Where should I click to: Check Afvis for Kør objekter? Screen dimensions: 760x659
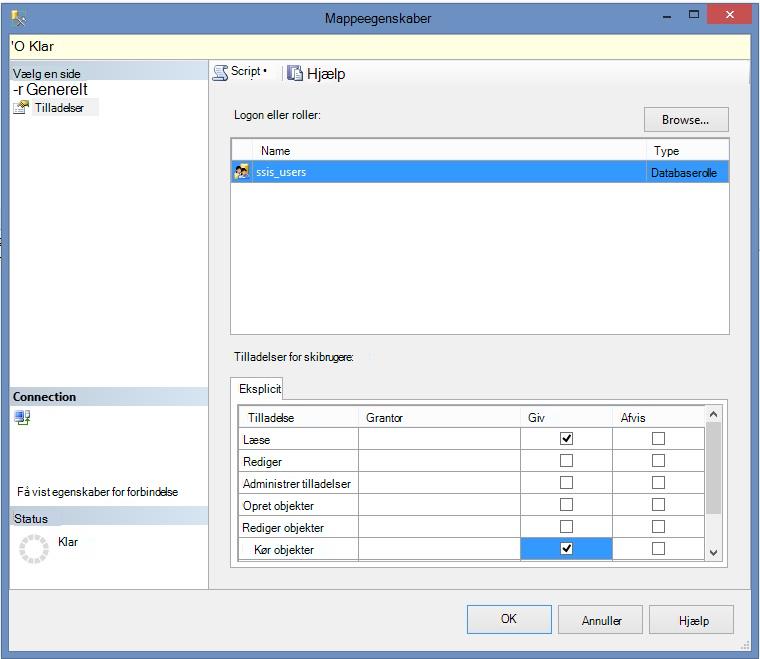point(658,549)
